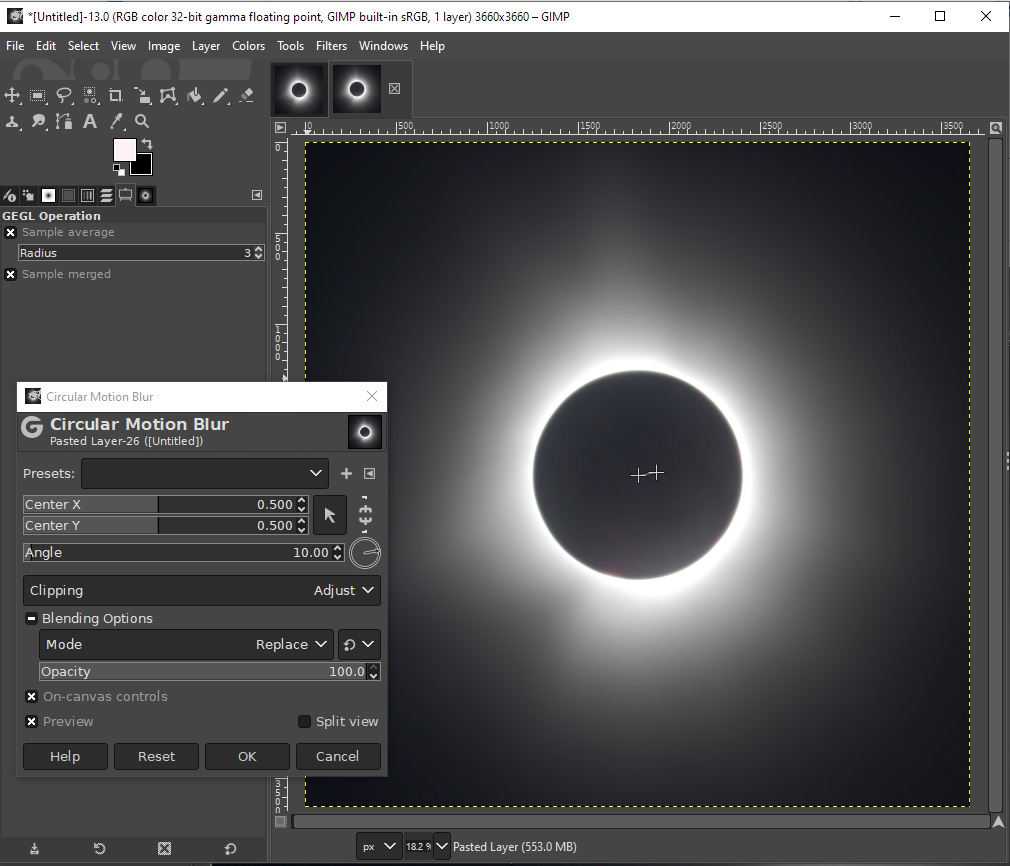Image resolution: width=1010 pixels, height=866 pixels.
Task: Open the Presets dropdown
Action: click(205, 474)
